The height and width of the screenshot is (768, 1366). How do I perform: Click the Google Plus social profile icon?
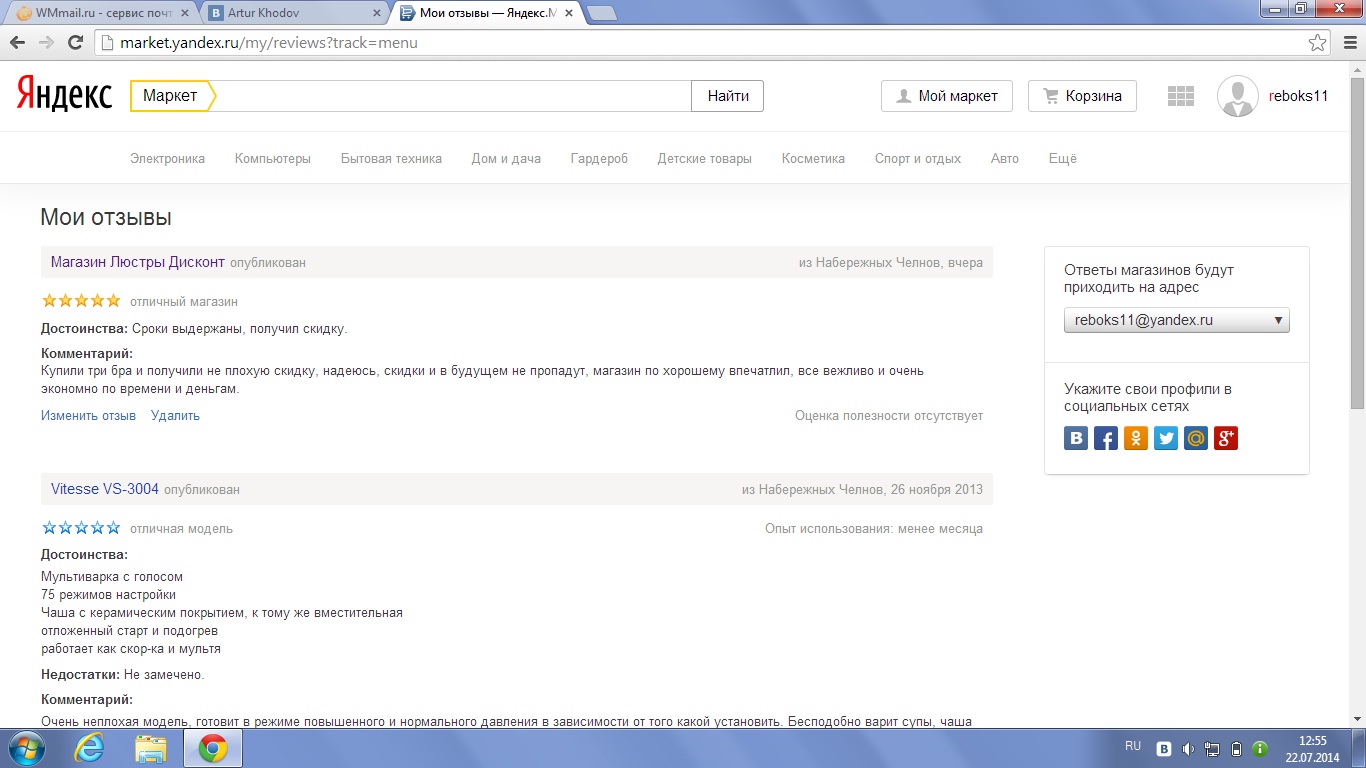[x=1226, y=438]
